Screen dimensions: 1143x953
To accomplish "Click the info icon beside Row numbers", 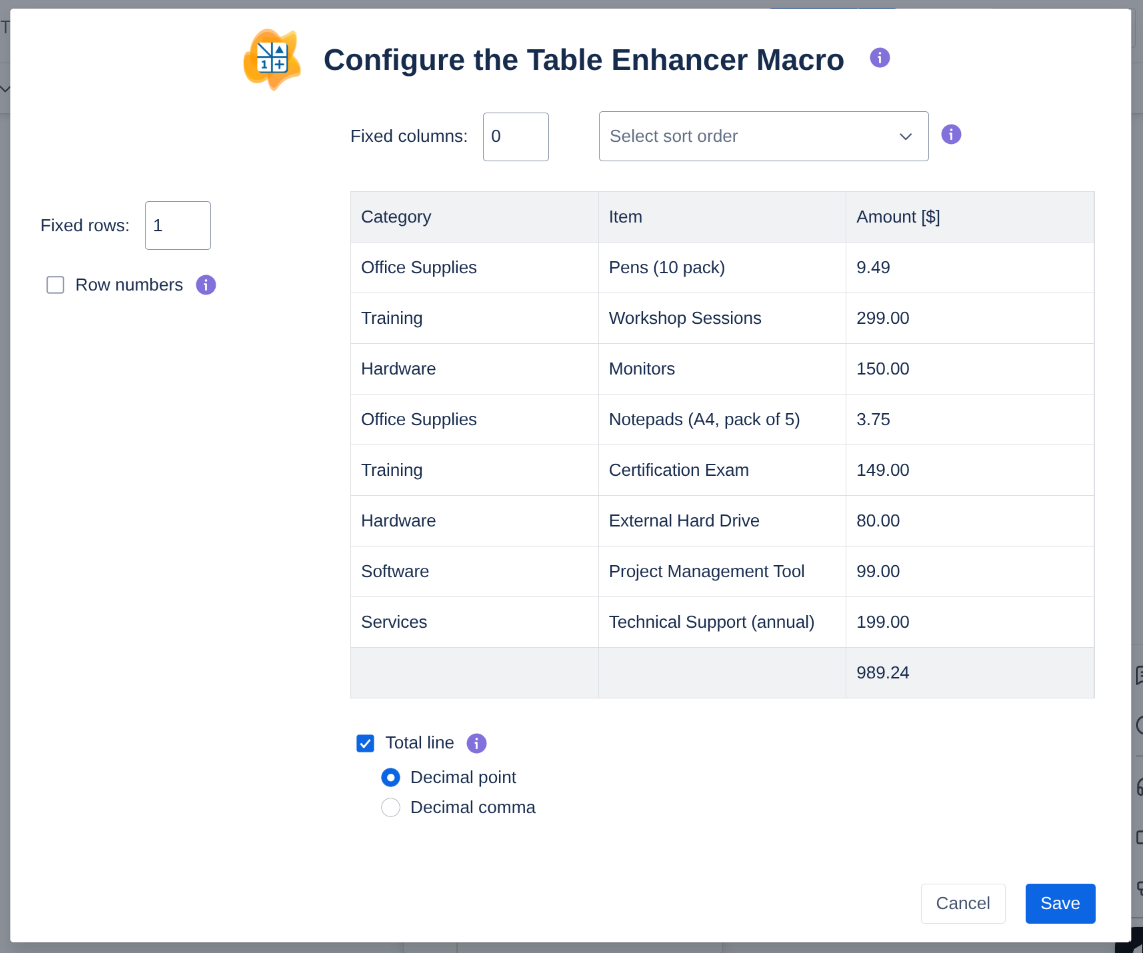I will click(206, 285).
